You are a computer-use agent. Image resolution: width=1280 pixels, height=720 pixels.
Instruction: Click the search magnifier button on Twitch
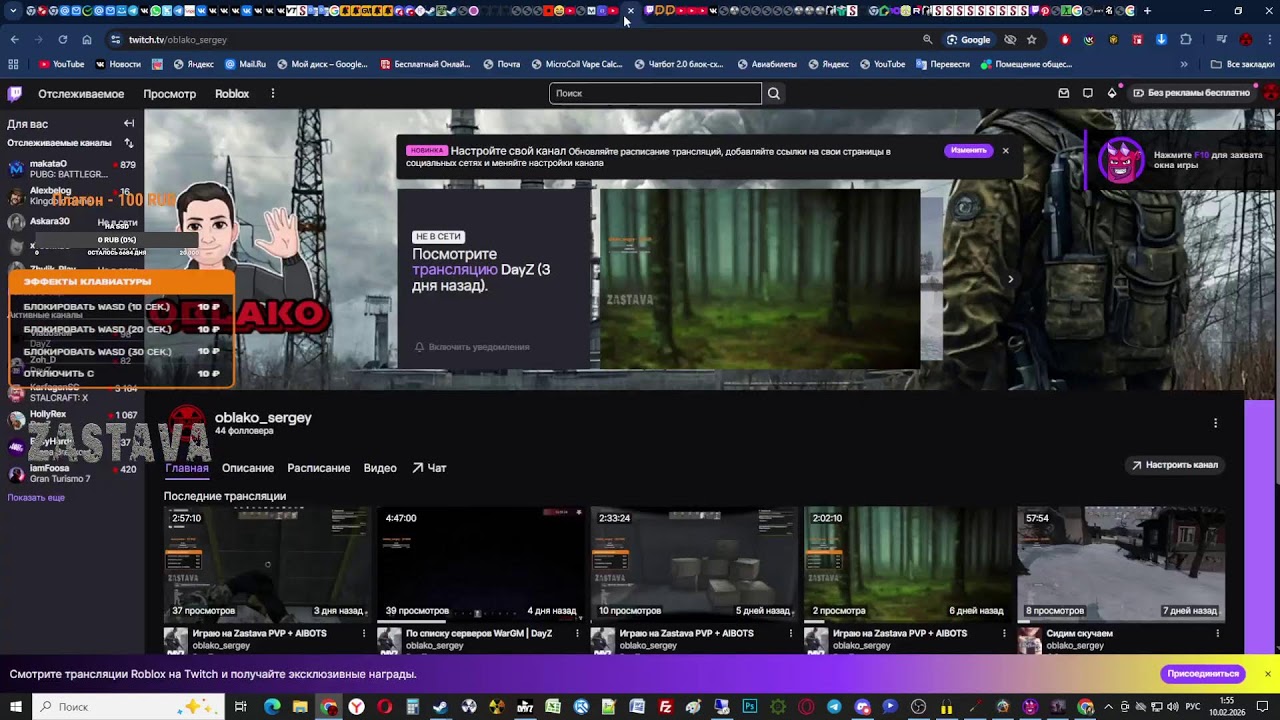(x=773, y=93)
